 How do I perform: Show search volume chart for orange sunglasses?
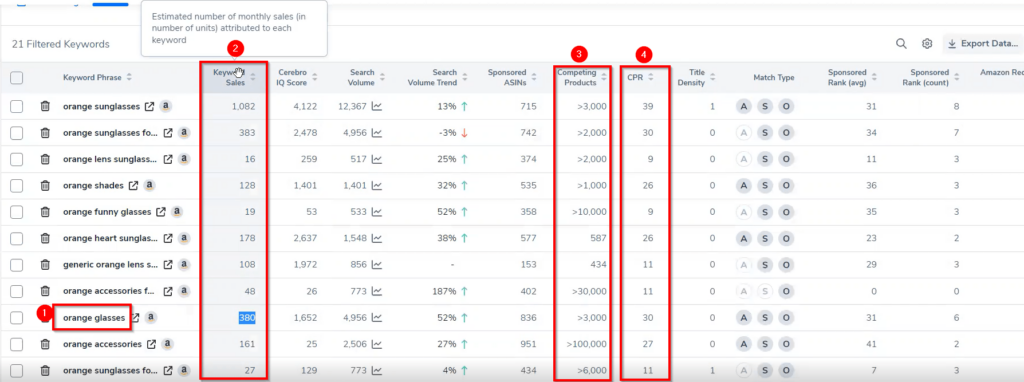coord(377,106)
